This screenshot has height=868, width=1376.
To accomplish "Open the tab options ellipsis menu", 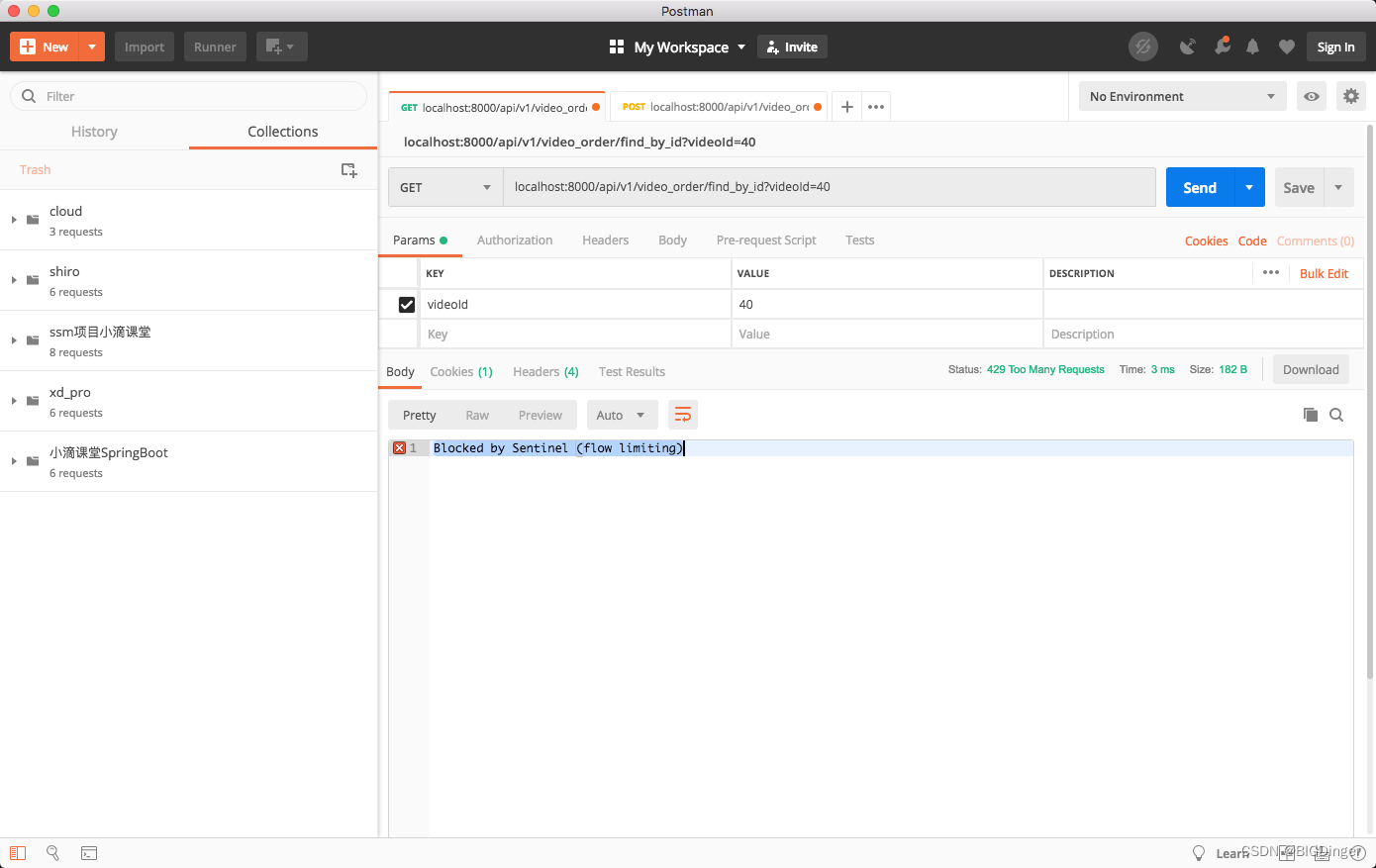I will pyautogui.click(x=876, y=107).
